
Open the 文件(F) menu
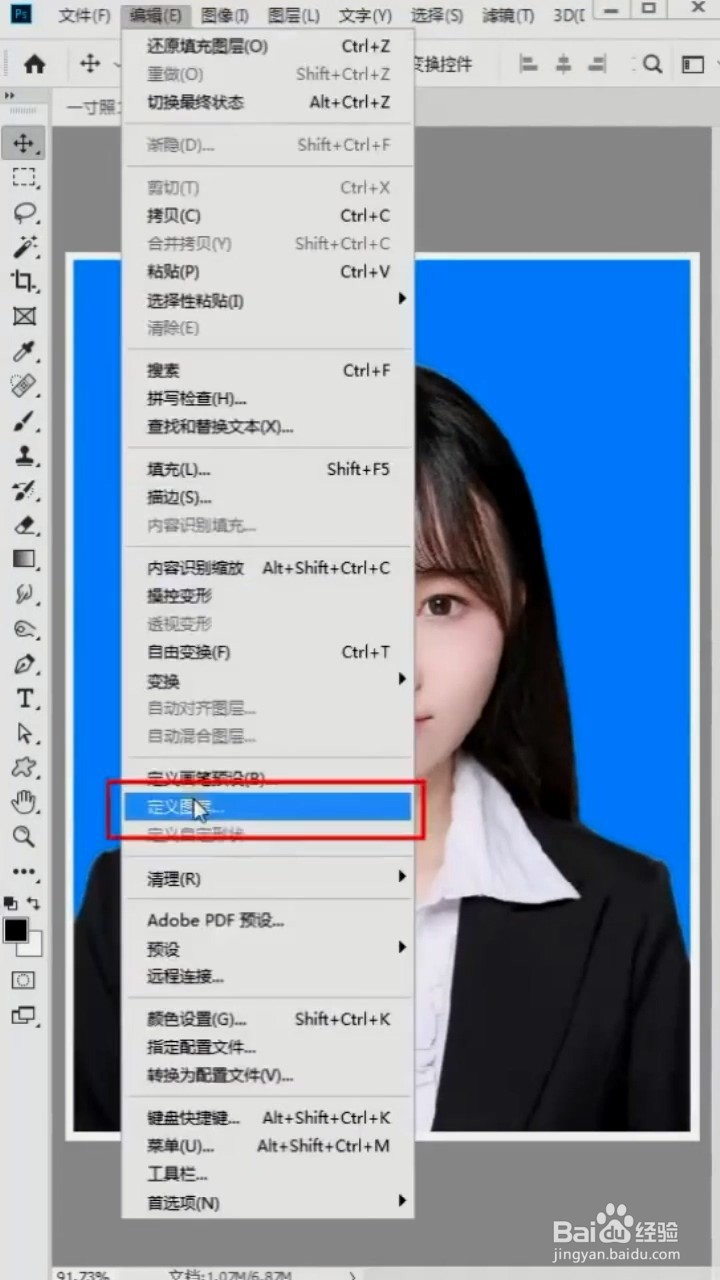click(x=84, y=16)
